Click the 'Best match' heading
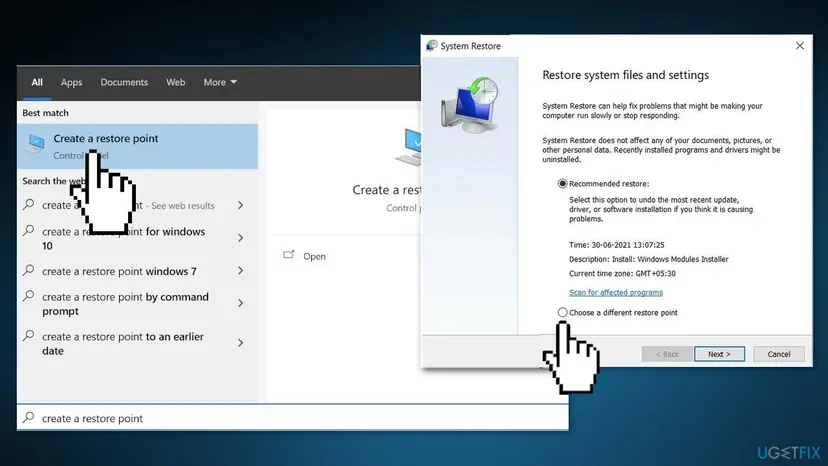Screen dimensions: 828x466 (45, 113)
